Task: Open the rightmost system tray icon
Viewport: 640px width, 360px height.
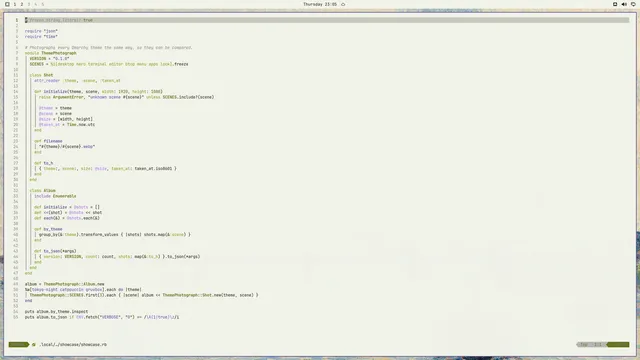Action: [633, 4]
